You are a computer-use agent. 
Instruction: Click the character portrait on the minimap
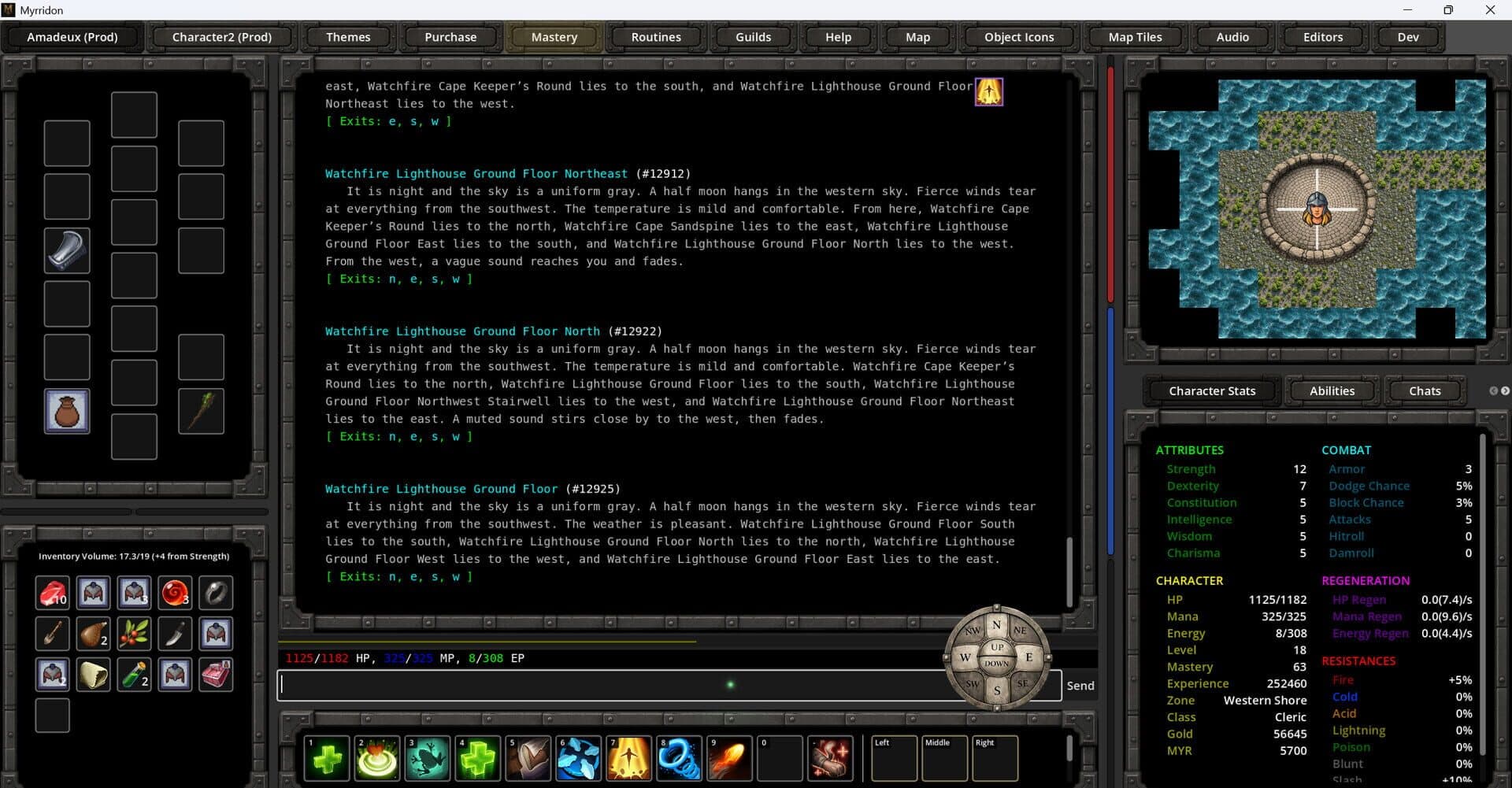coord(1317,209)
